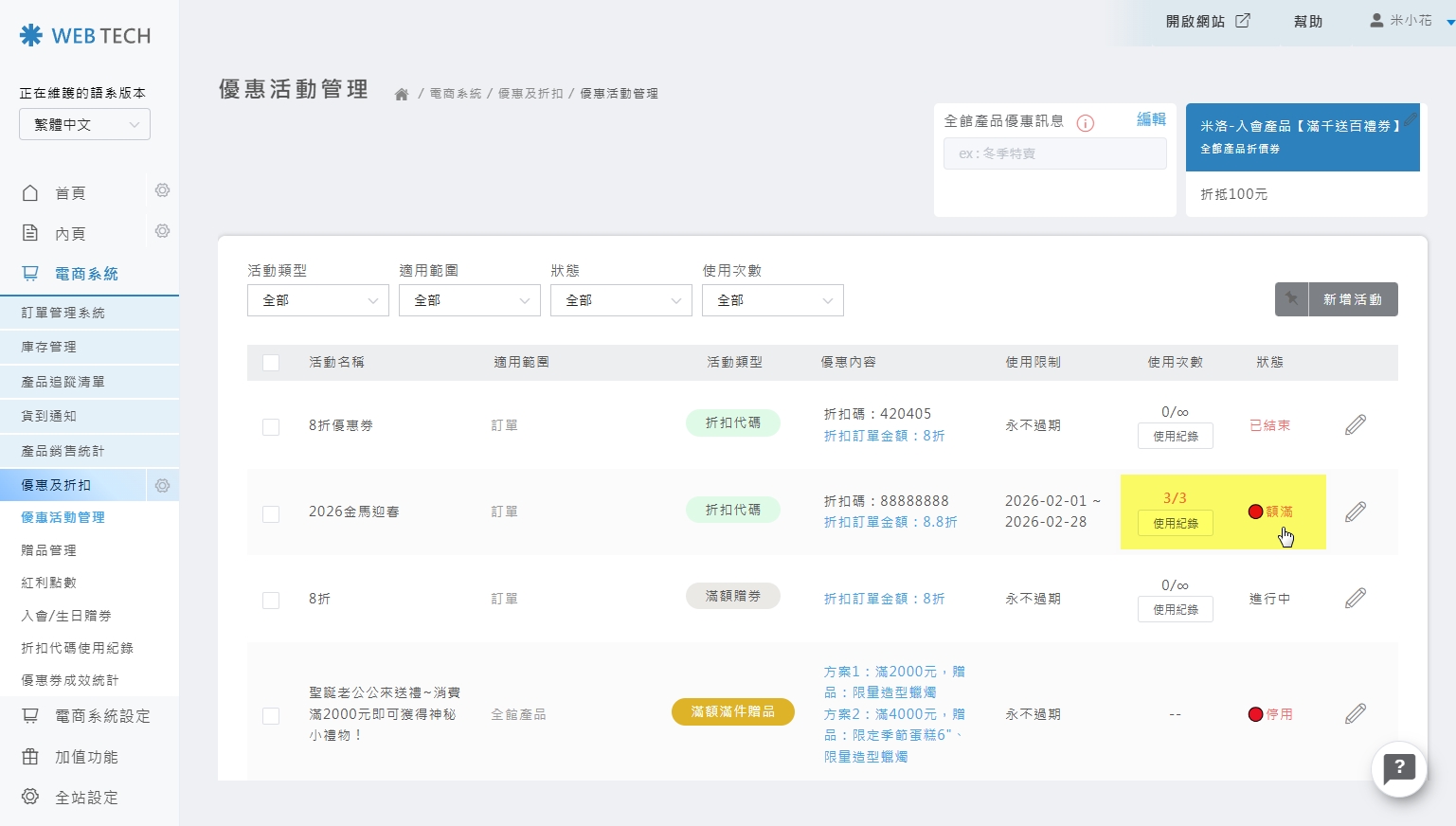The height and width of the screenshot is (826, 1456).
Task: Click the 新增活動 button
Action: click(1352, 299)
